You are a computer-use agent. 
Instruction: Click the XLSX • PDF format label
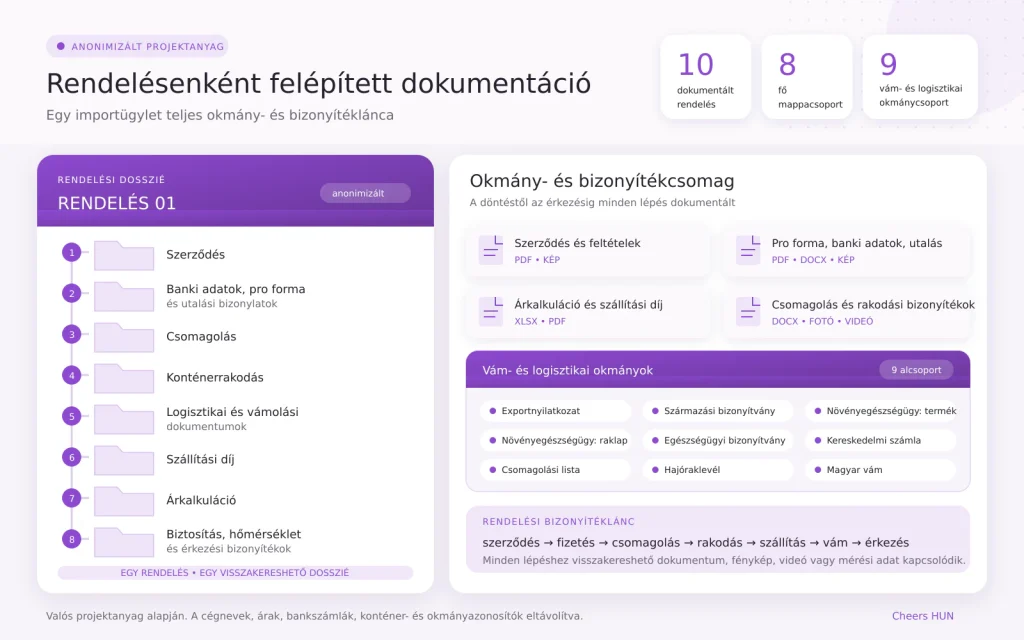coord(540,321)
